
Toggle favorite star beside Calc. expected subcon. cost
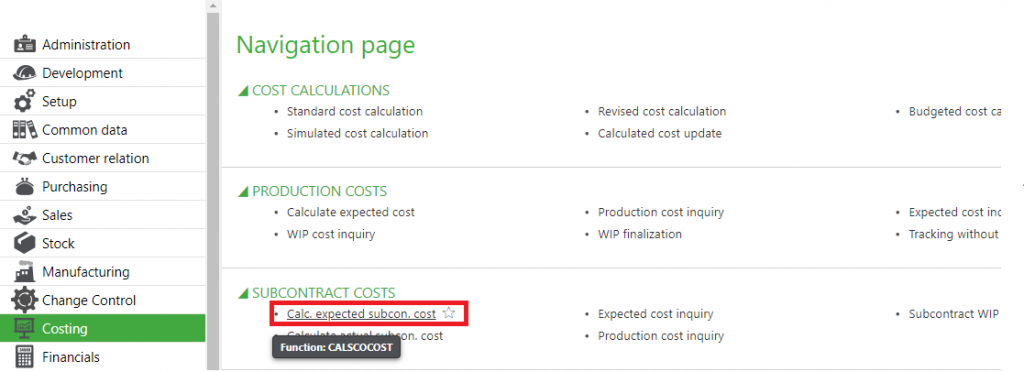[x=448, y=313]
